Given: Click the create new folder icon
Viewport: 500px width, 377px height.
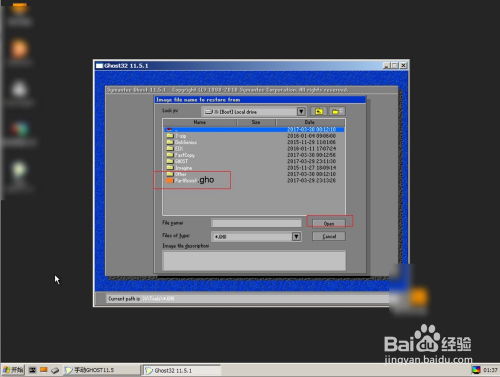Looking at the screenshot, I should [337, 111].
